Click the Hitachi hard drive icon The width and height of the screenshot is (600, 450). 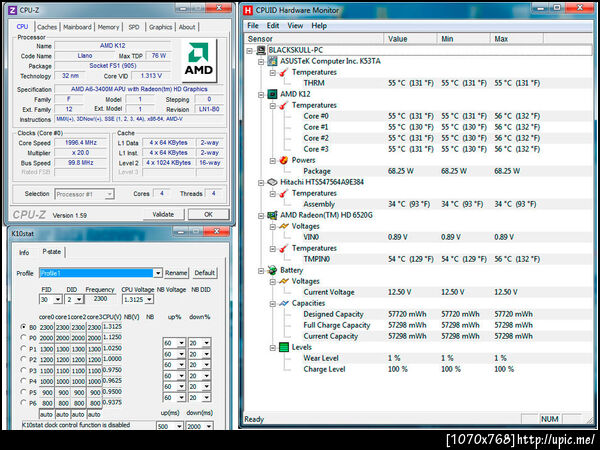(x=272, y=182)
